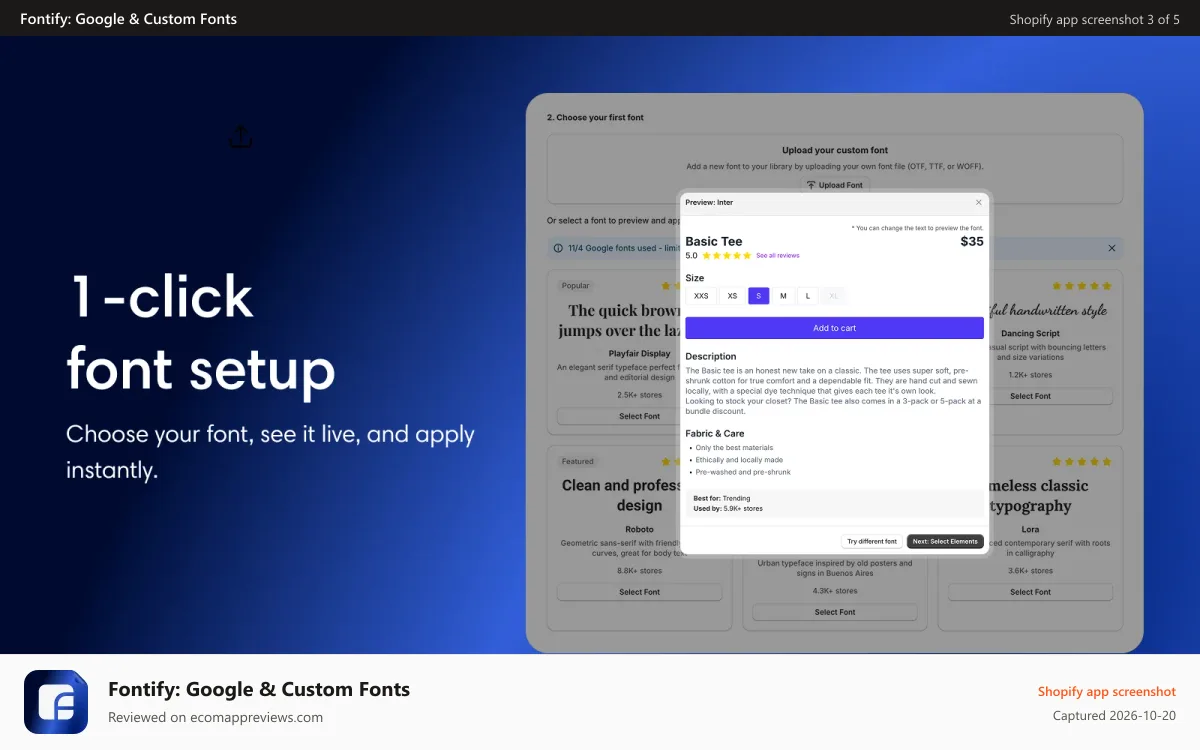Click the Roboto font name

639,529
